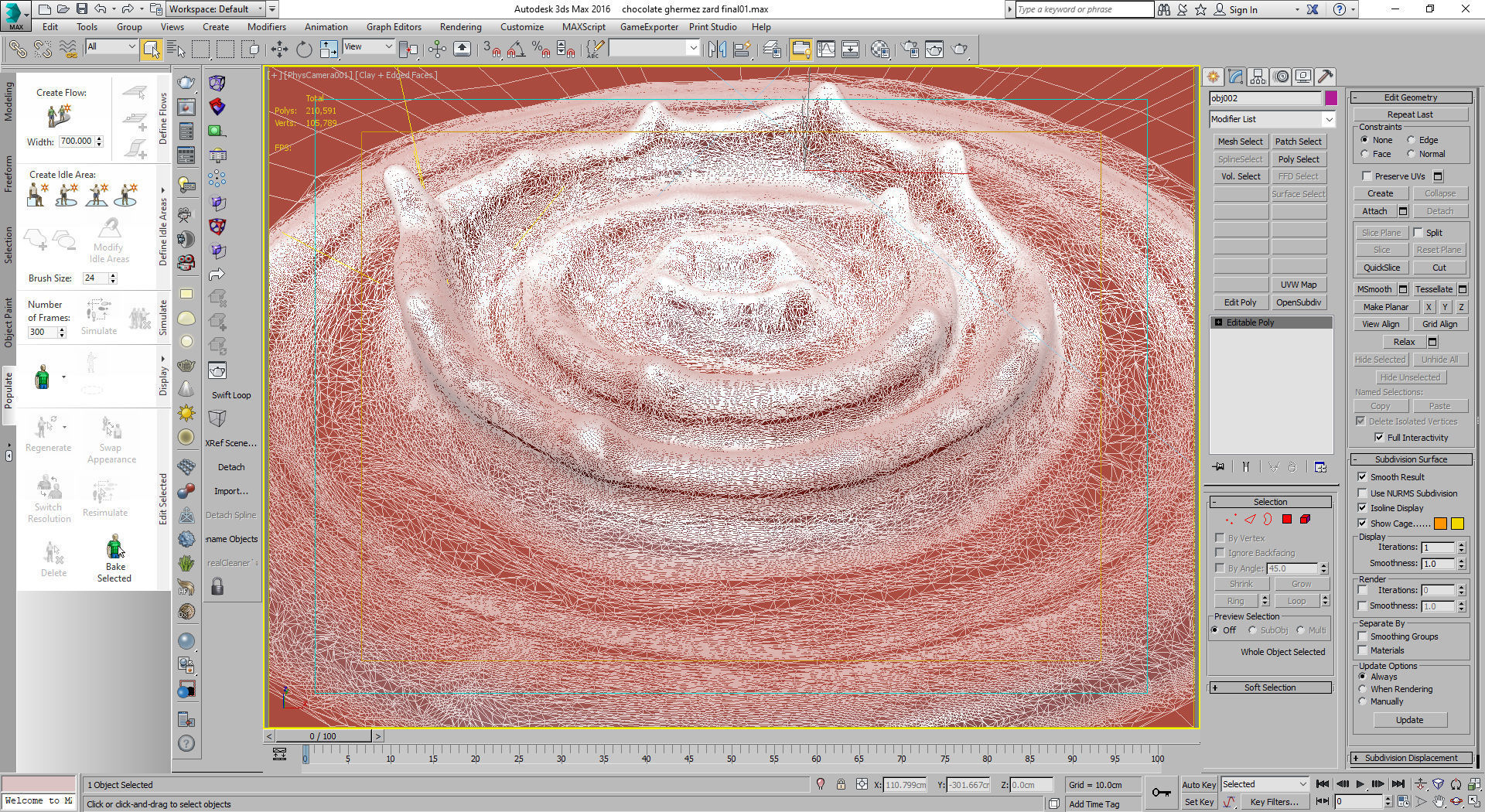The height and width of the screenshot is (812, 1485).
Task: Expand the Soft Selection rollout
Action: tap(1270, 687)
